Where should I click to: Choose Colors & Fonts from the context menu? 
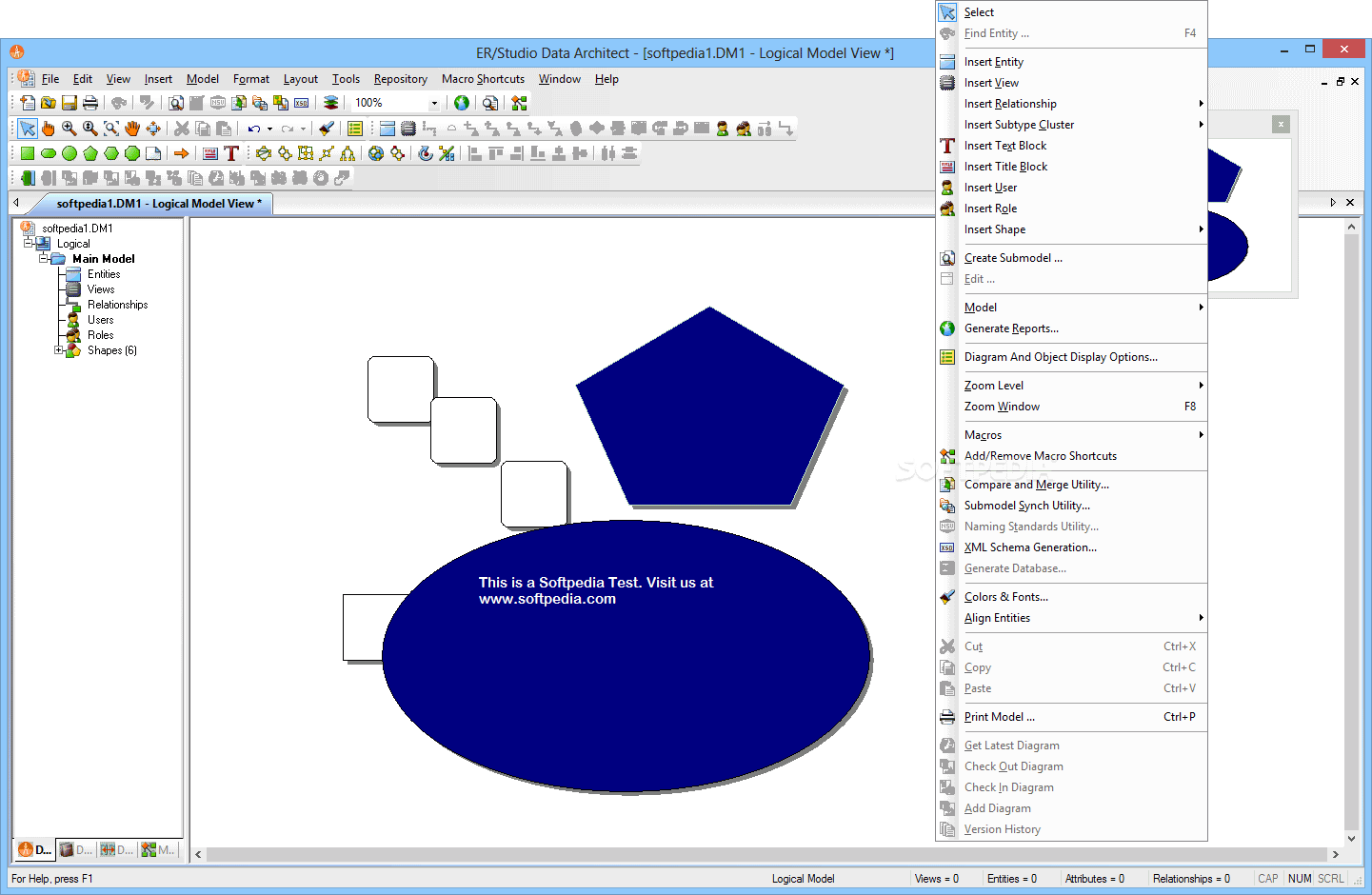click(x=1071, y=597)
